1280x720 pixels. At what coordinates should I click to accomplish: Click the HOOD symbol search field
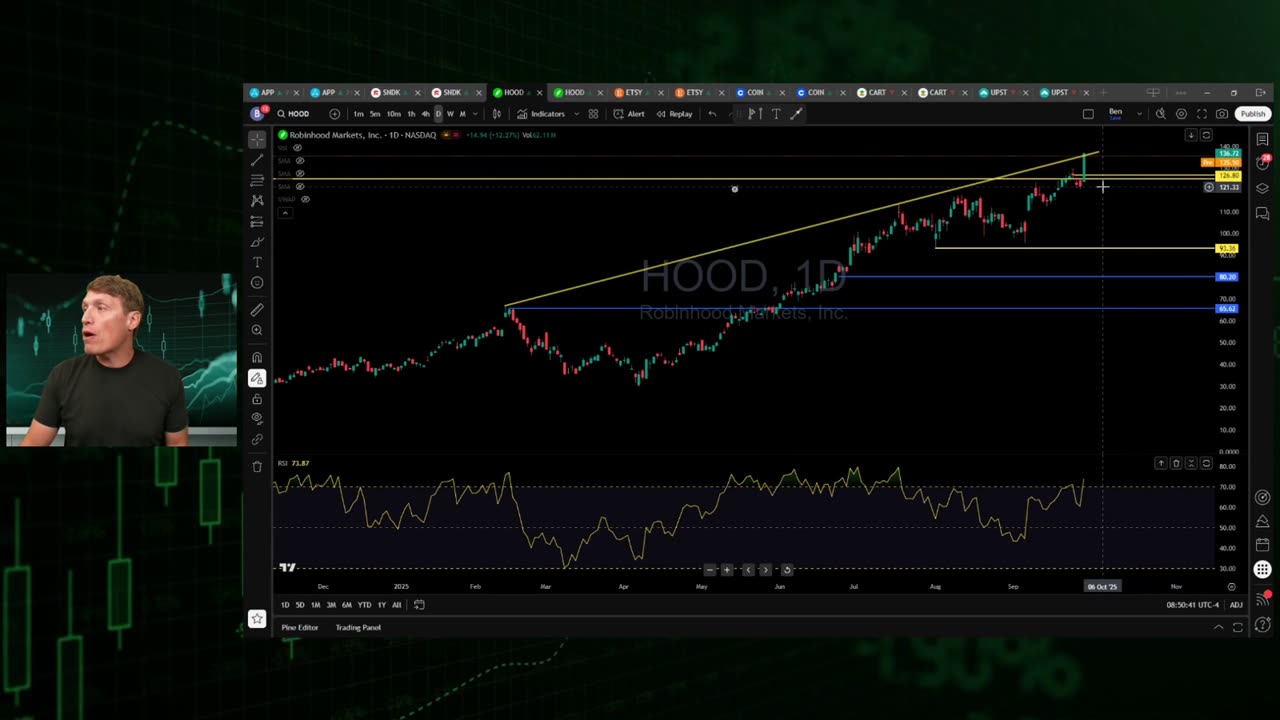coord(298,114)
